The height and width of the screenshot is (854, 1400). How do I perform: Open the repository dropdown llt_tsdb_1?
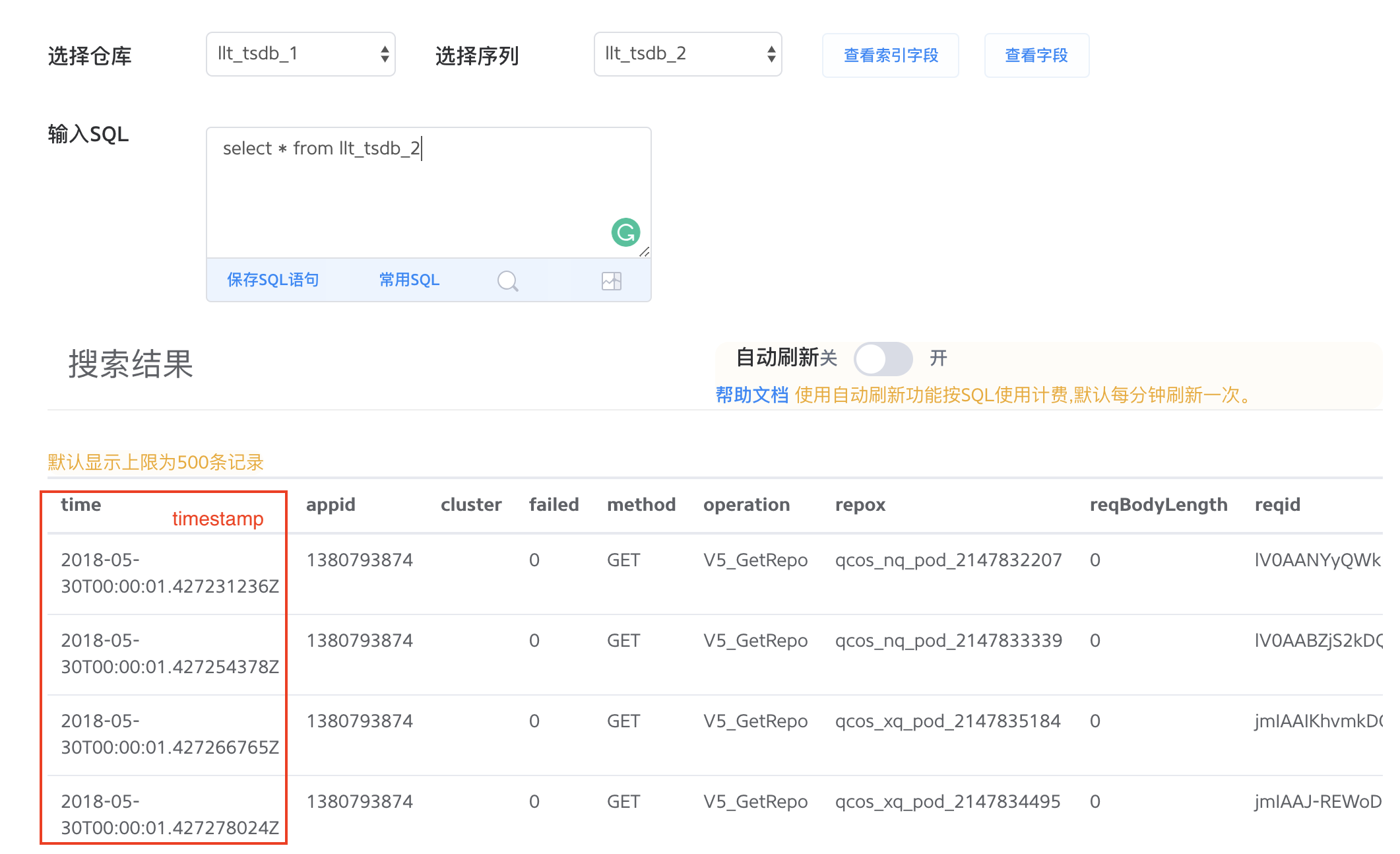tap(301, 54)
